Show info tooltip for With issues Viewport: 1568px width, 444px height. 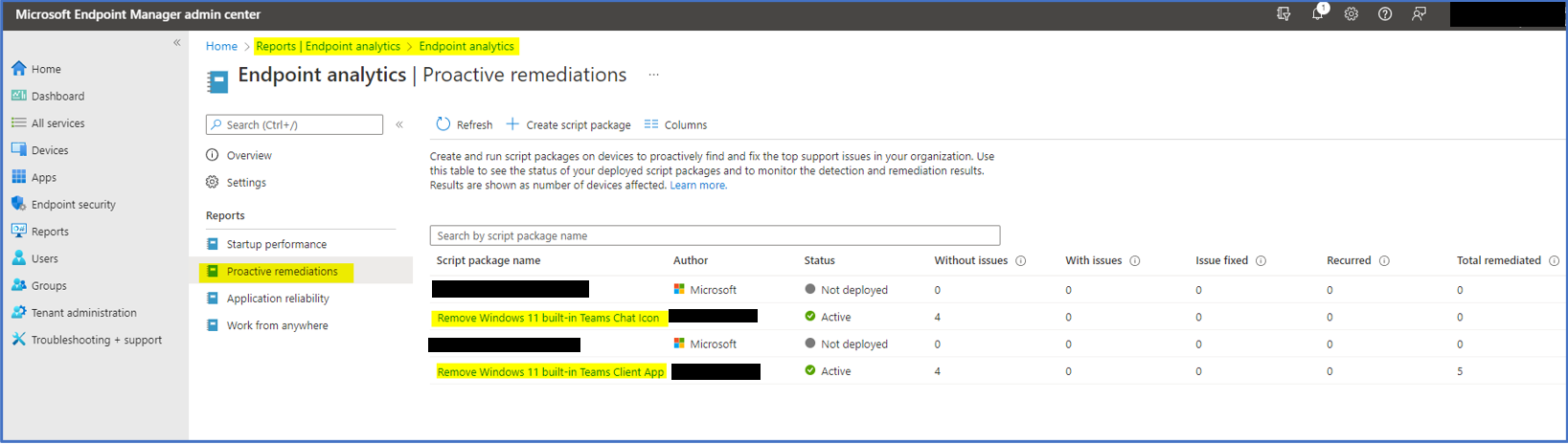(x=1135, y=260)
